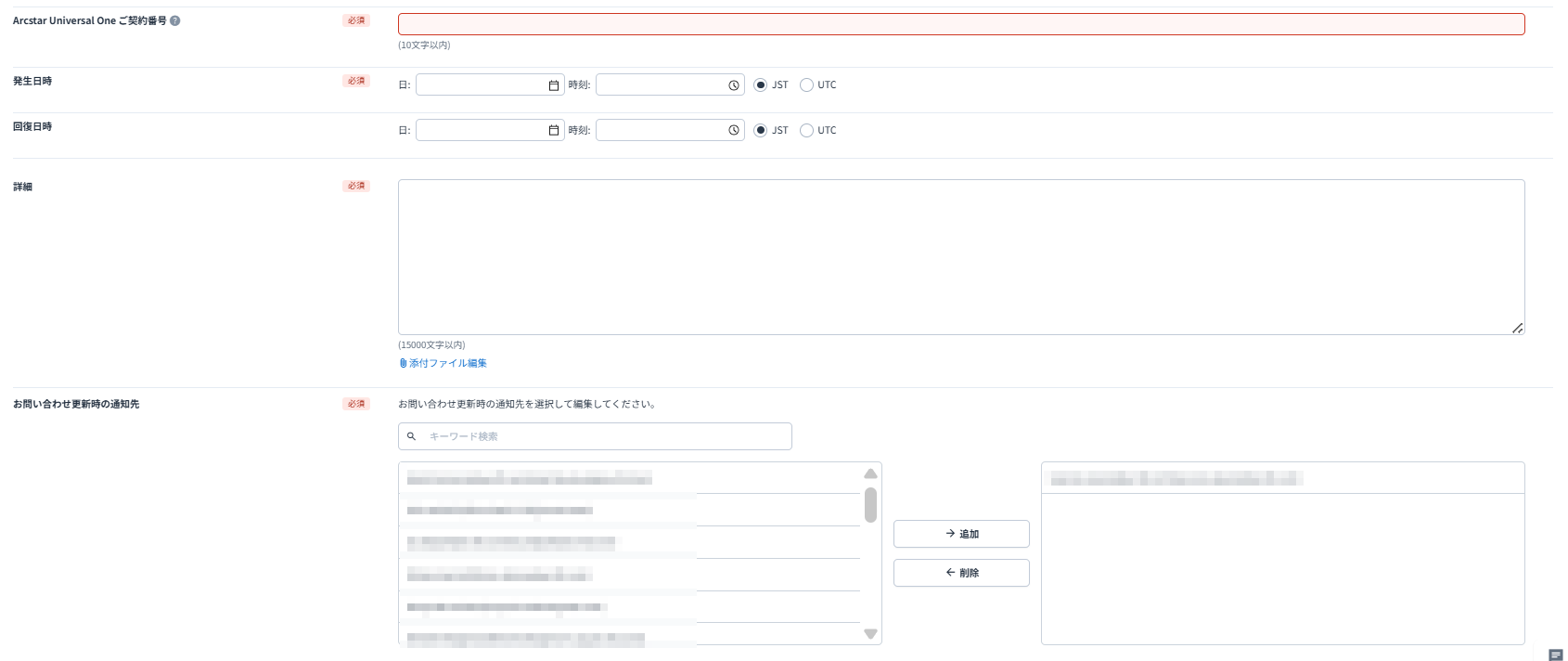Select UTC for 回復日時
Image resolution: width=1568 pixels, height=661 pixels.
pos(806,130)
